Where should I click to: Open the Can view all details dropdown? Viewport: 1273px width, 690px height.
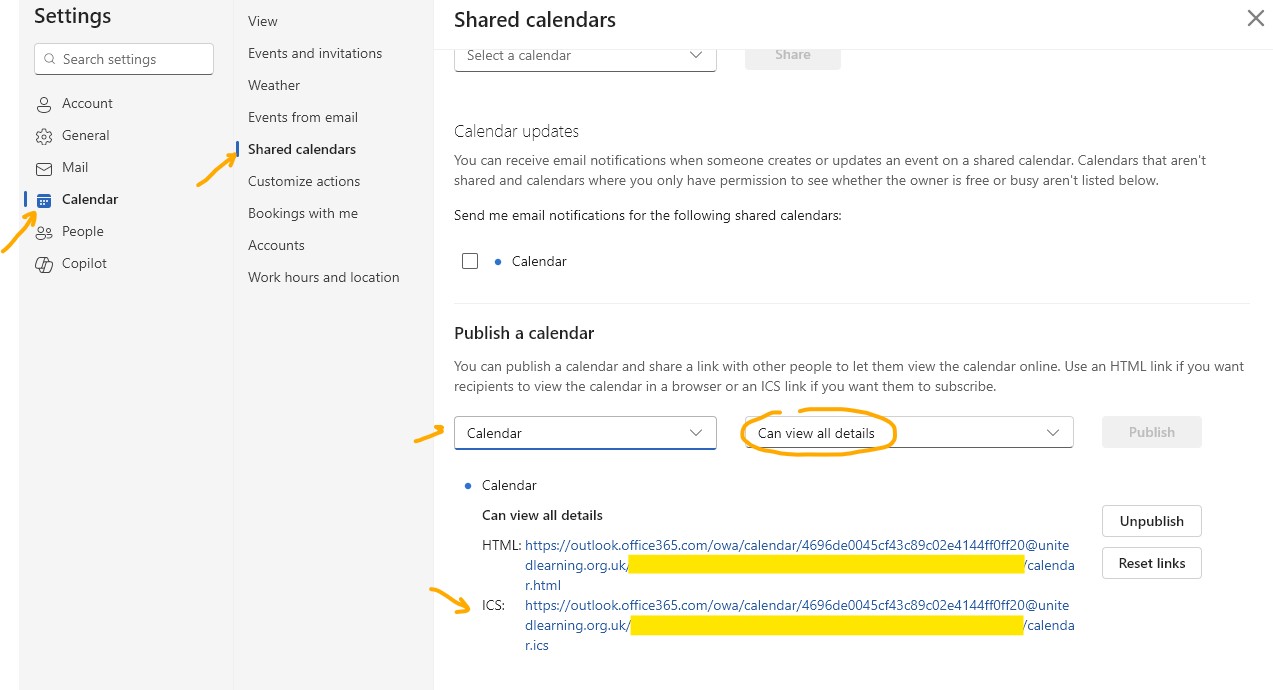(908, 433)
